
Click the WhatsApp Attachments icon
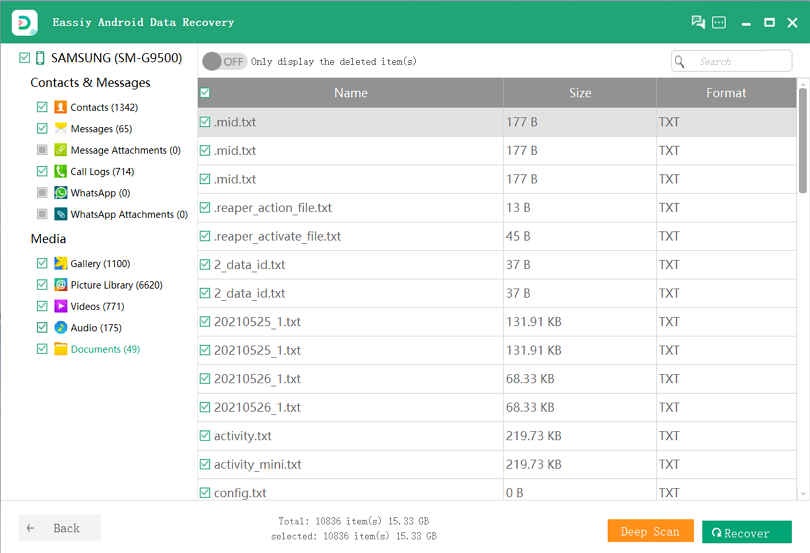[x=60, y=214]
